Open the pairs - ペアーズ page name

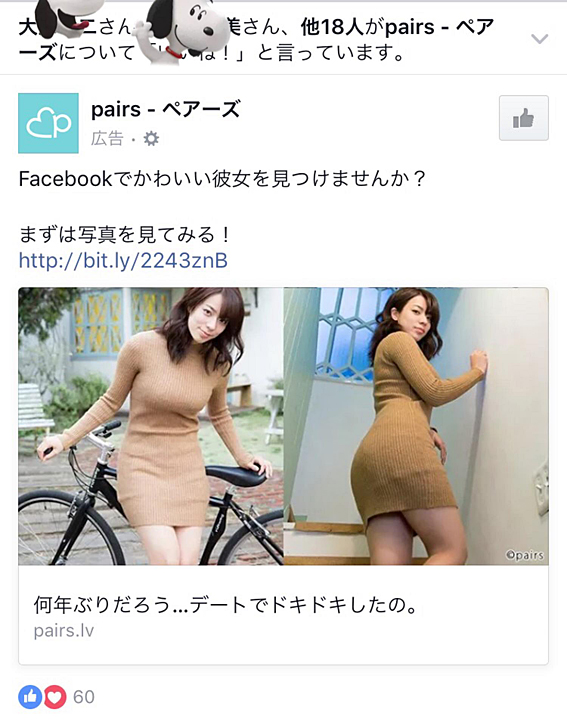coord(166,110)
